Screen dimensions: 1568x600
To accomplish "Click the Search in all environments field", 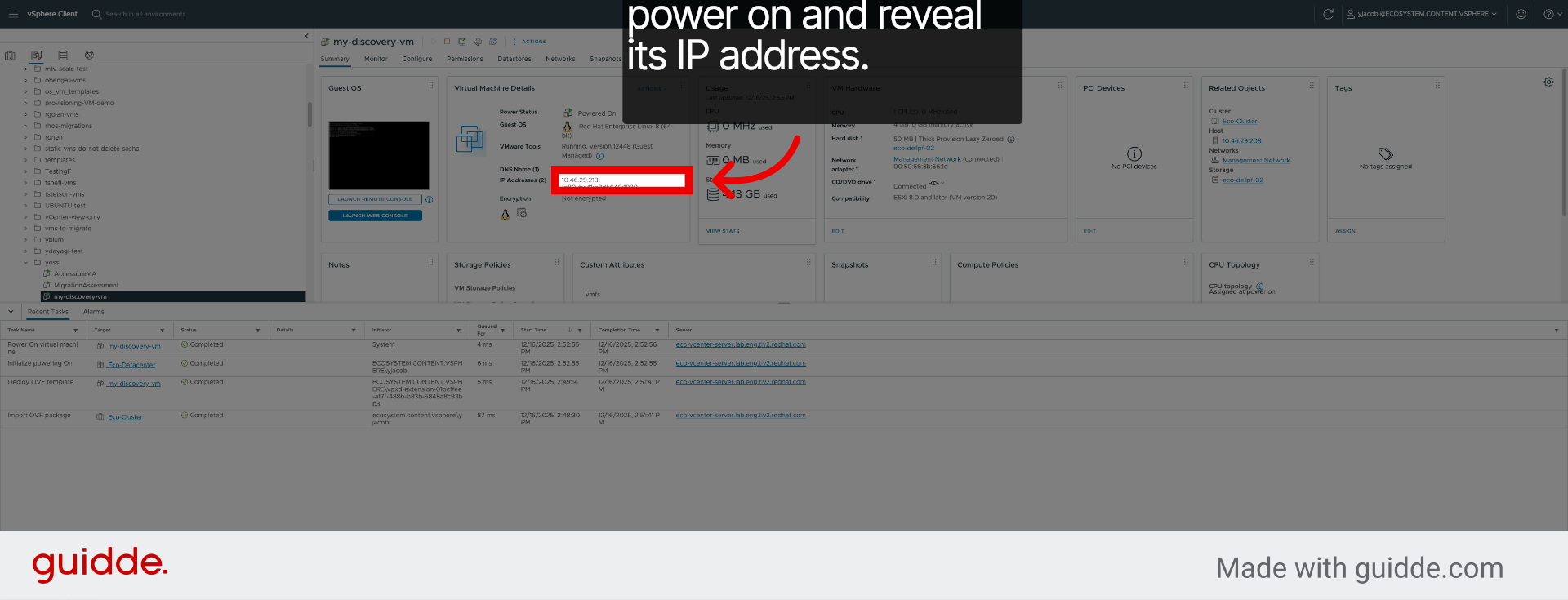I will tap(145, 14).
